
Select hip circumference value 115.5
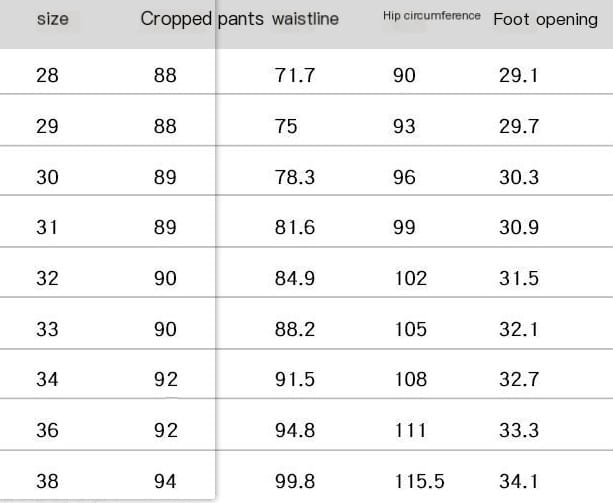(419, 482)
